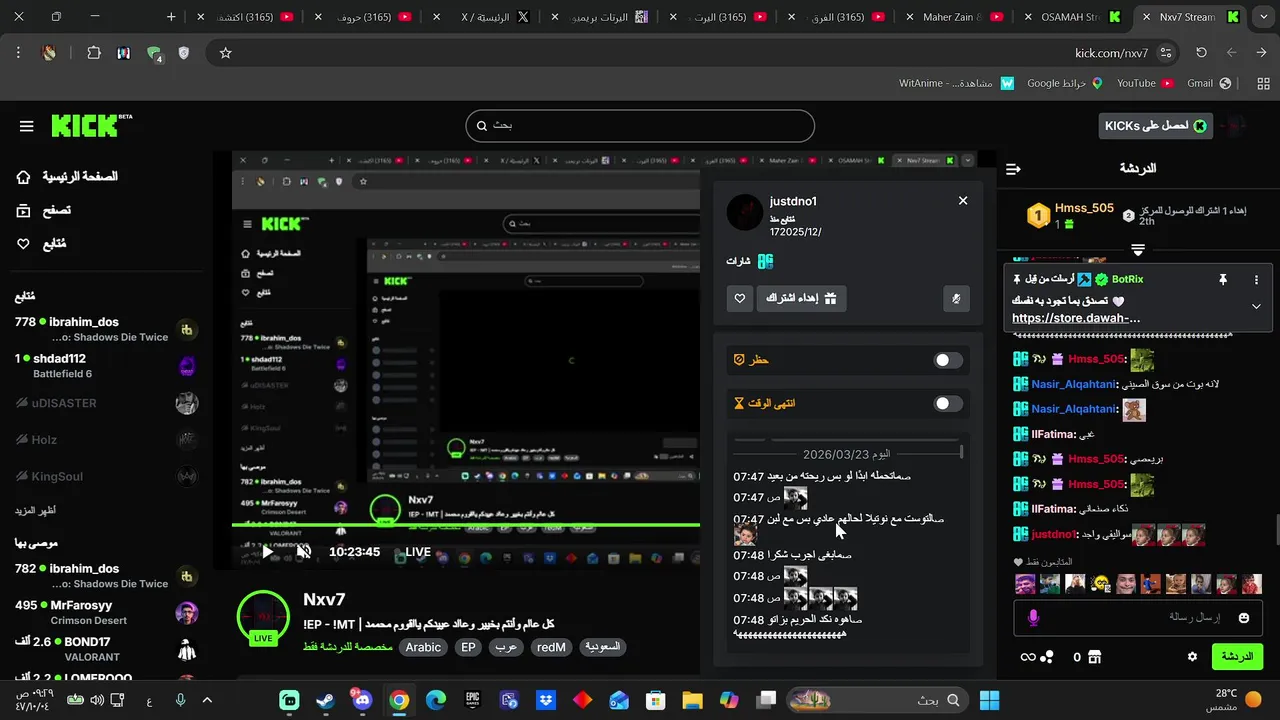1280x720 pixels.
Task: Click justdno1 username in chat
Action: 1053,534
